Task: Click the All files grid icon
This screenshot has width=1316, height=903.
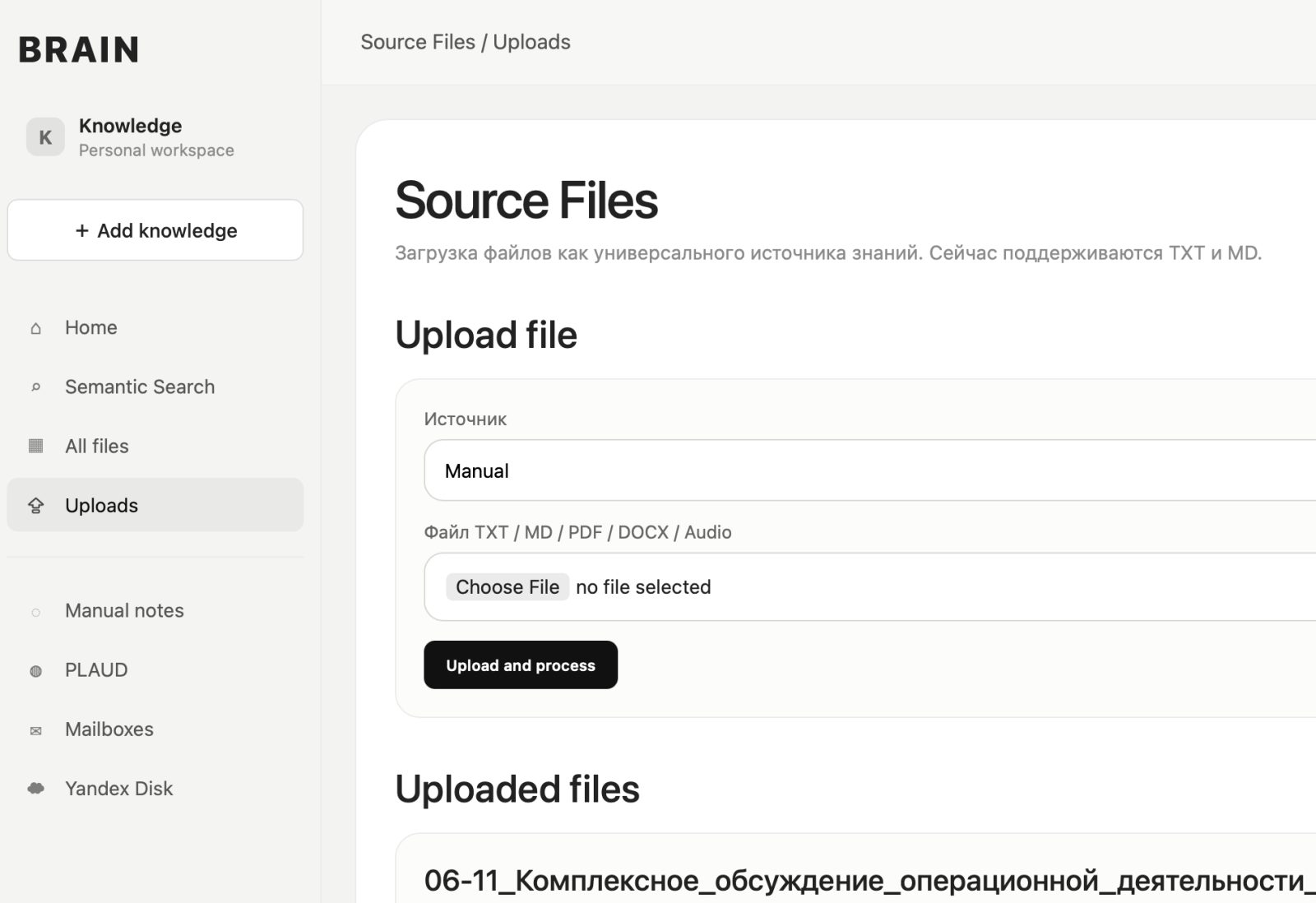Action: coord(35,446)
